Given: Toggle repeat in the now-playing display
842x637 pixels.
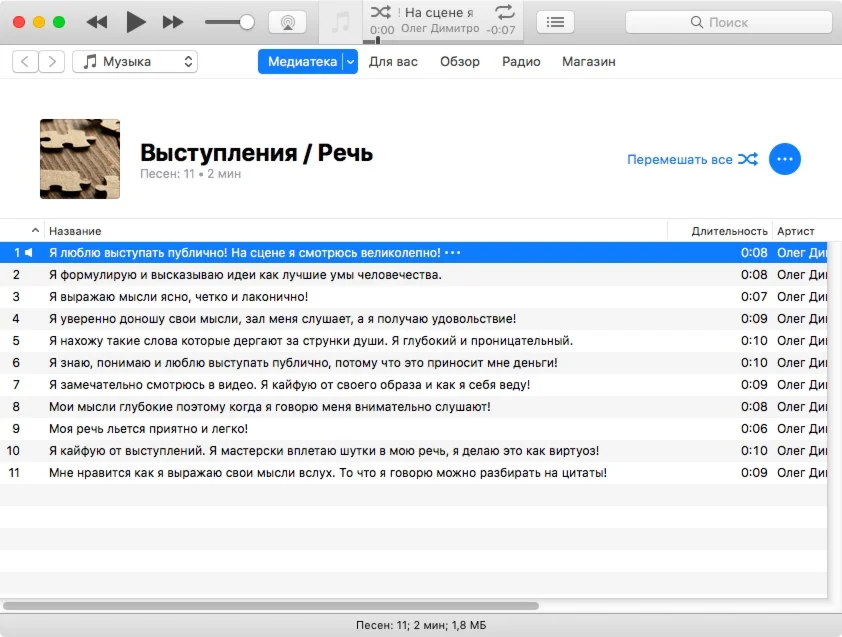Looking at the screenshot, I should pos(504,12).
